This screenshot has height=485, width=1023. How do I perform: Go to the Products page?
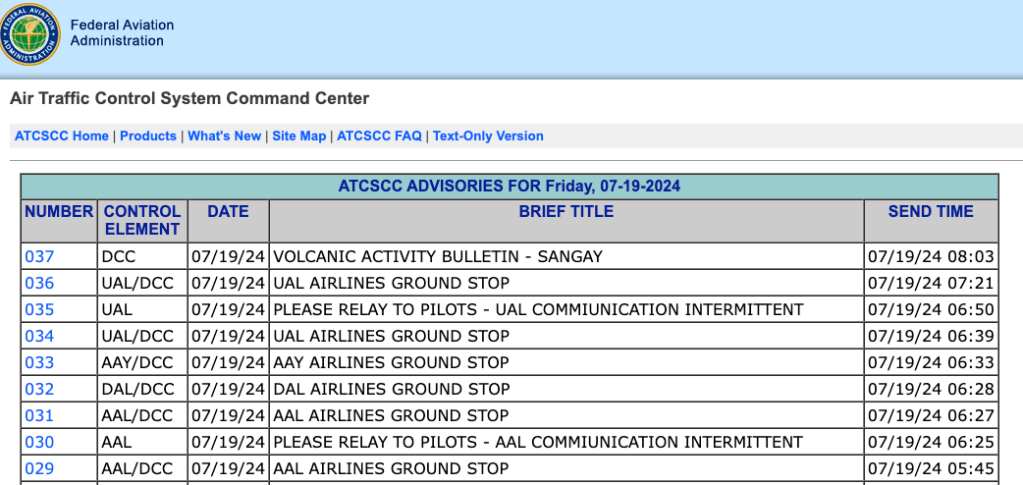148,136
